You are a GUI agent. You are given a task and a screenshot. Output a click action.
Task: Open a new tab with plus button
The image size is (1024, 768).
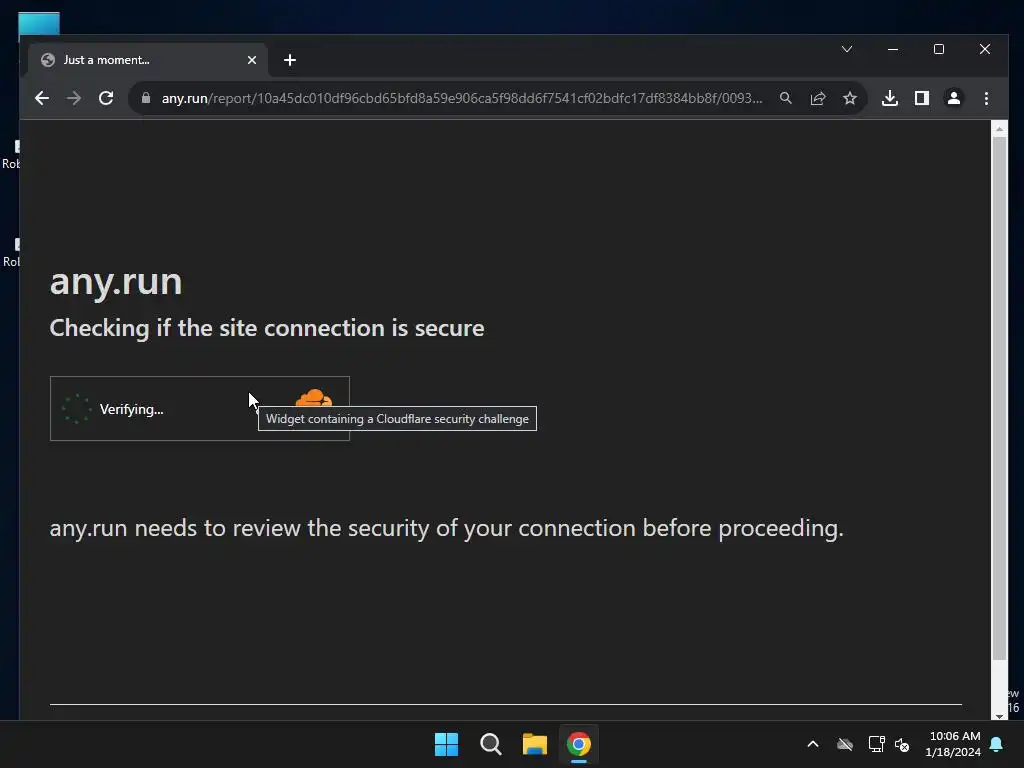(x=290, y=60)
